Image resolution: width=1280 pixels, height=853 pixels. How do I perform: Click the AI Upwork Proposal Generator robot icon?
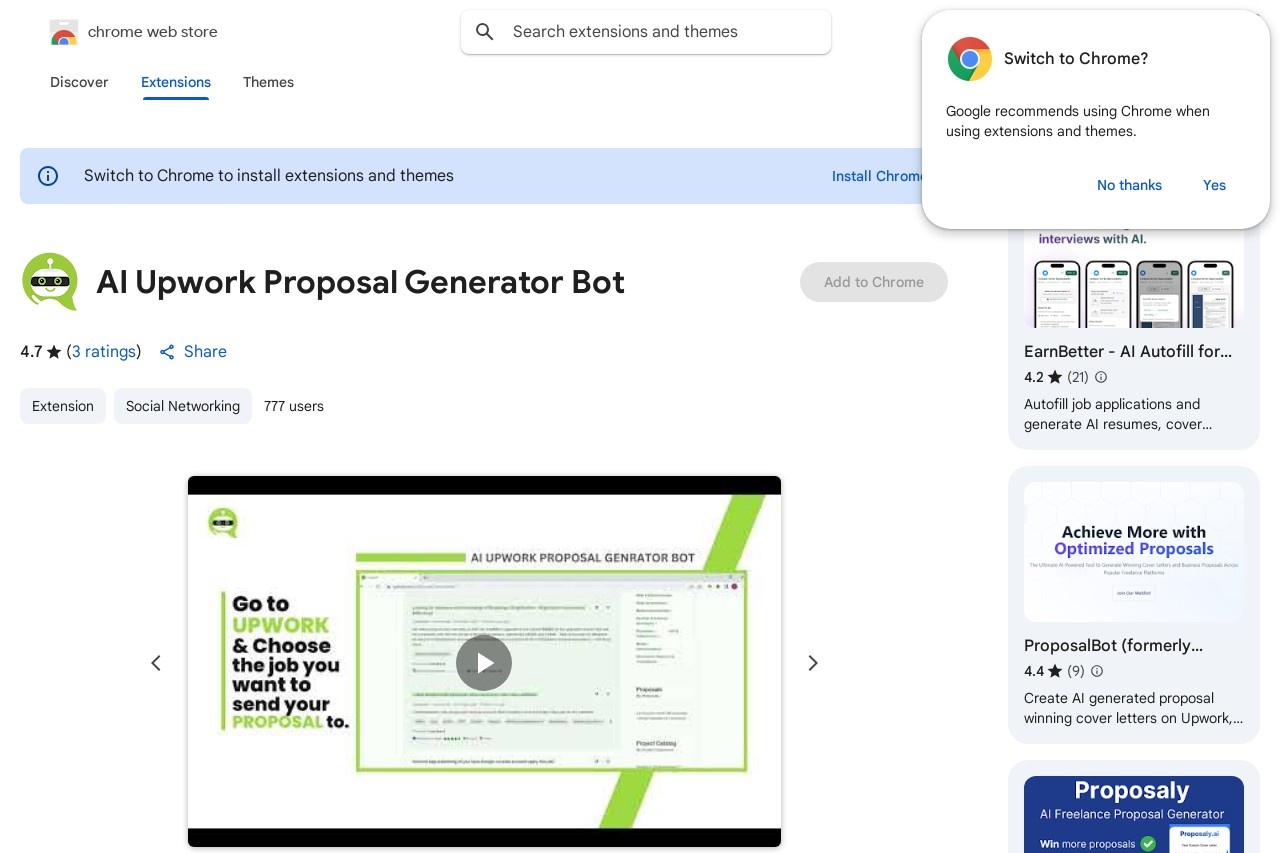[50, 282]
